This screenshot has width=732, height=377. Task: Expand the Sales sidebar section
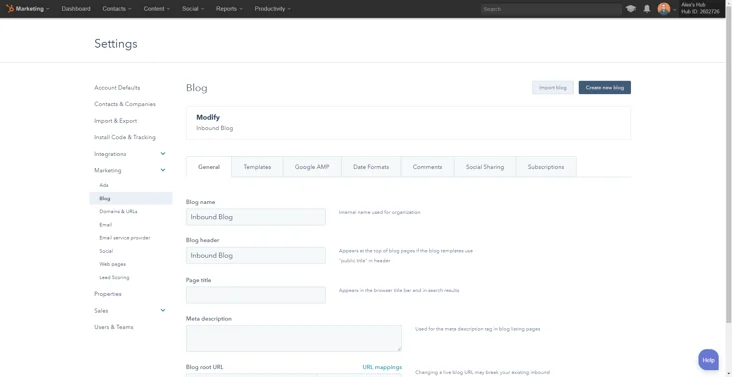(163, 310)
